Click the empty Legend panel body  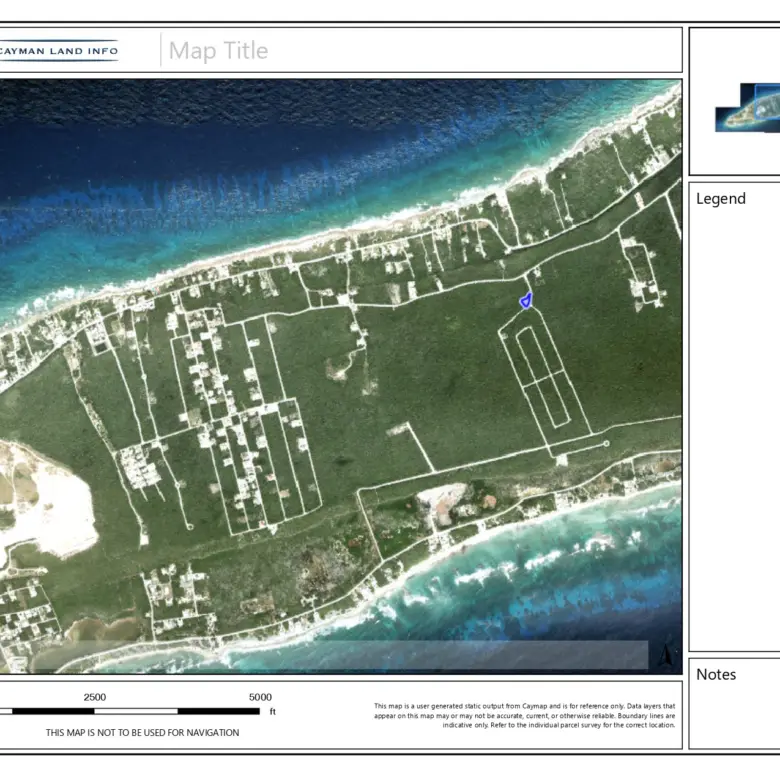[x=735, y=420]
